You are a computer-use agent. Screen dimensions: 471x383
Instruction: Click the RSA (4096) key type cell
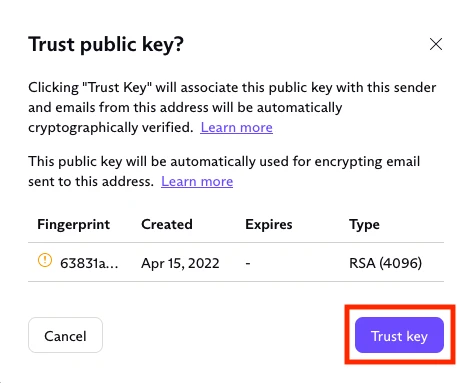pyautogui.click(x=385, y=263)
